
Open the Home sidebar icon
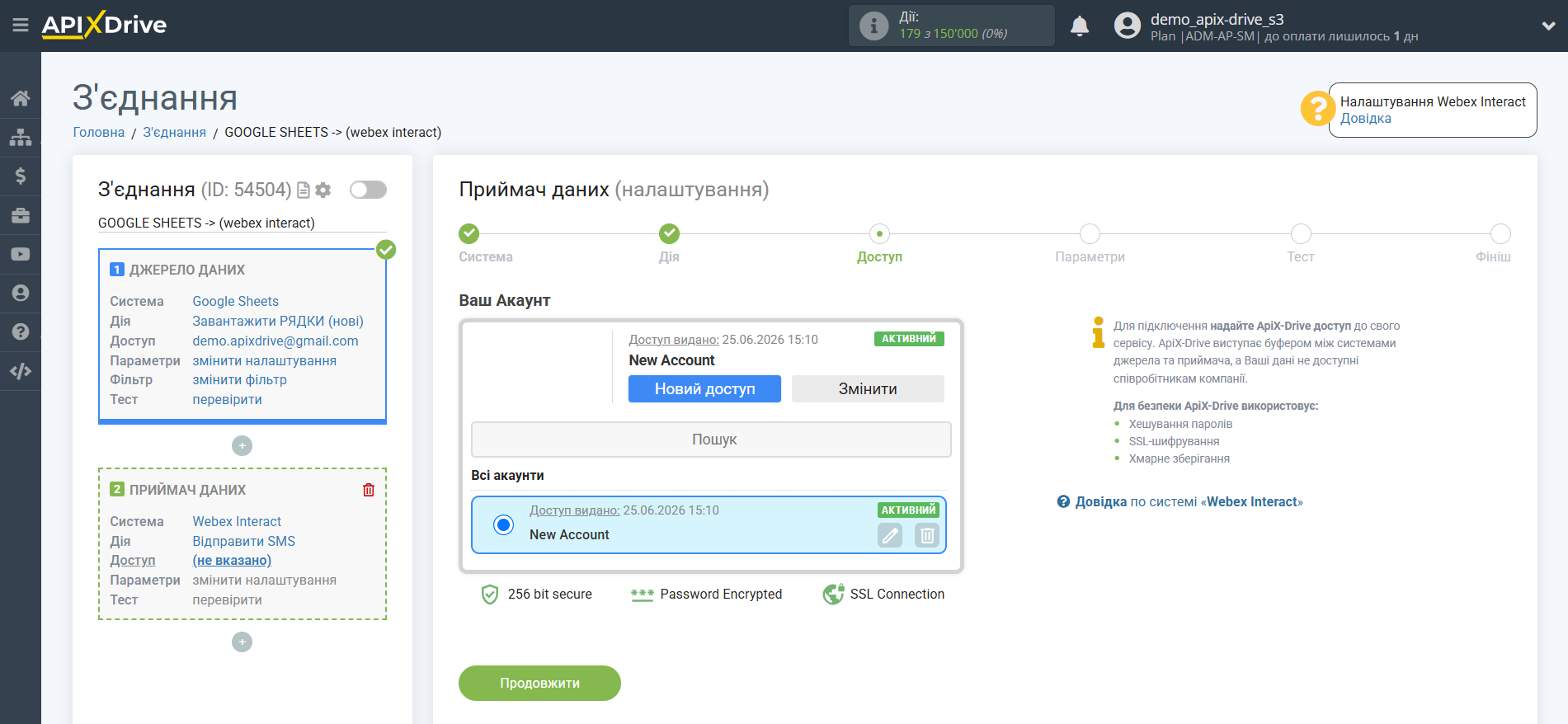pyautogui.click(x=21, y=98)
